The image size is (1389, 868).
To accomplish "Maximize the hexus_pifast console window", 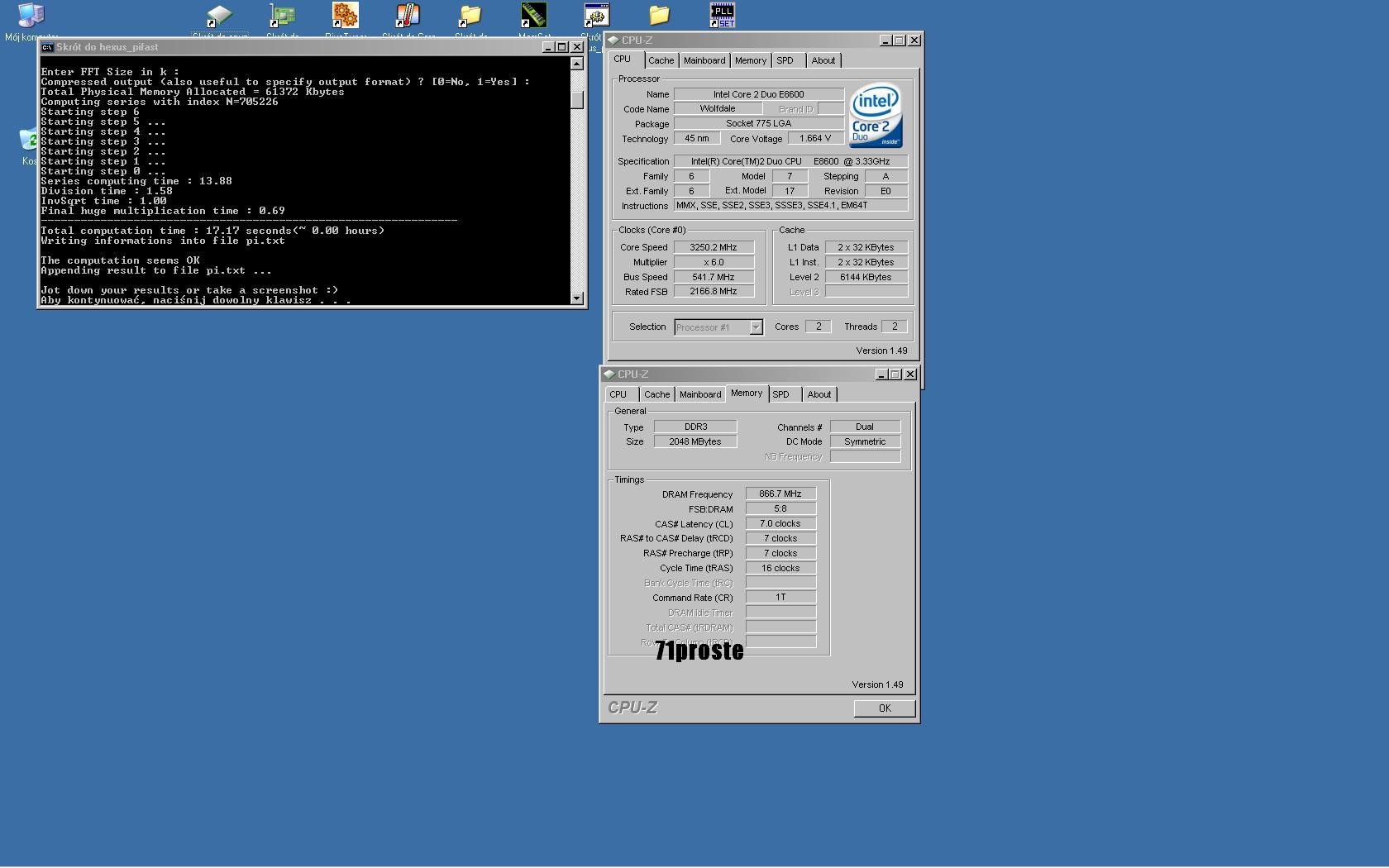I will click(x=561, y=47).
